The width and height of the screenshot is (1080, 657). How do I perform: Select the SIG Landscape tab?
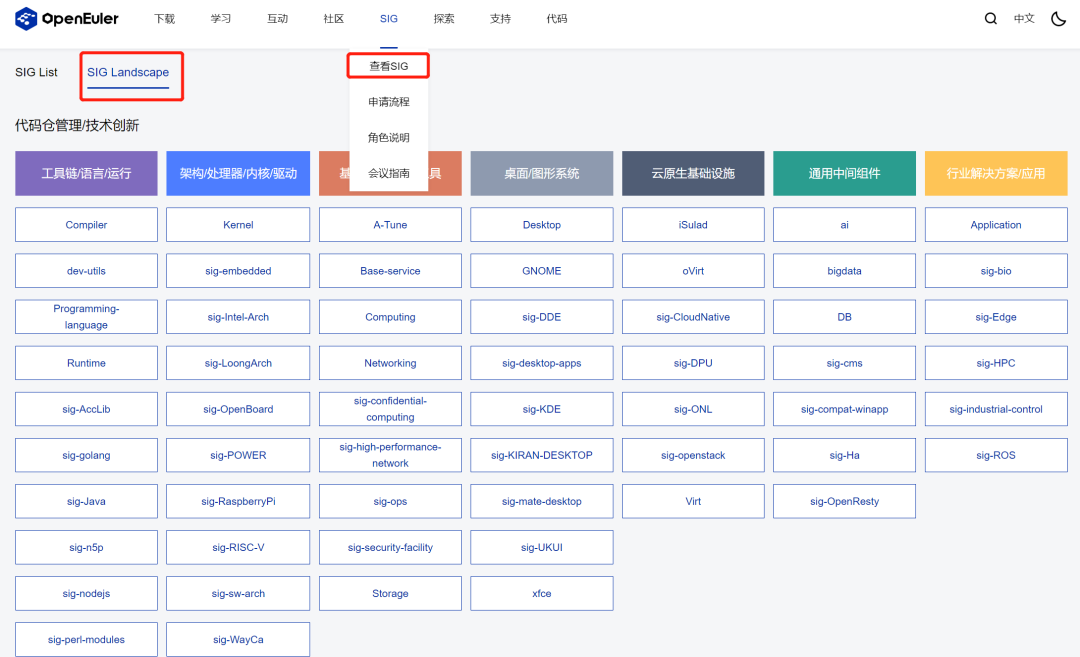point(130,72)
